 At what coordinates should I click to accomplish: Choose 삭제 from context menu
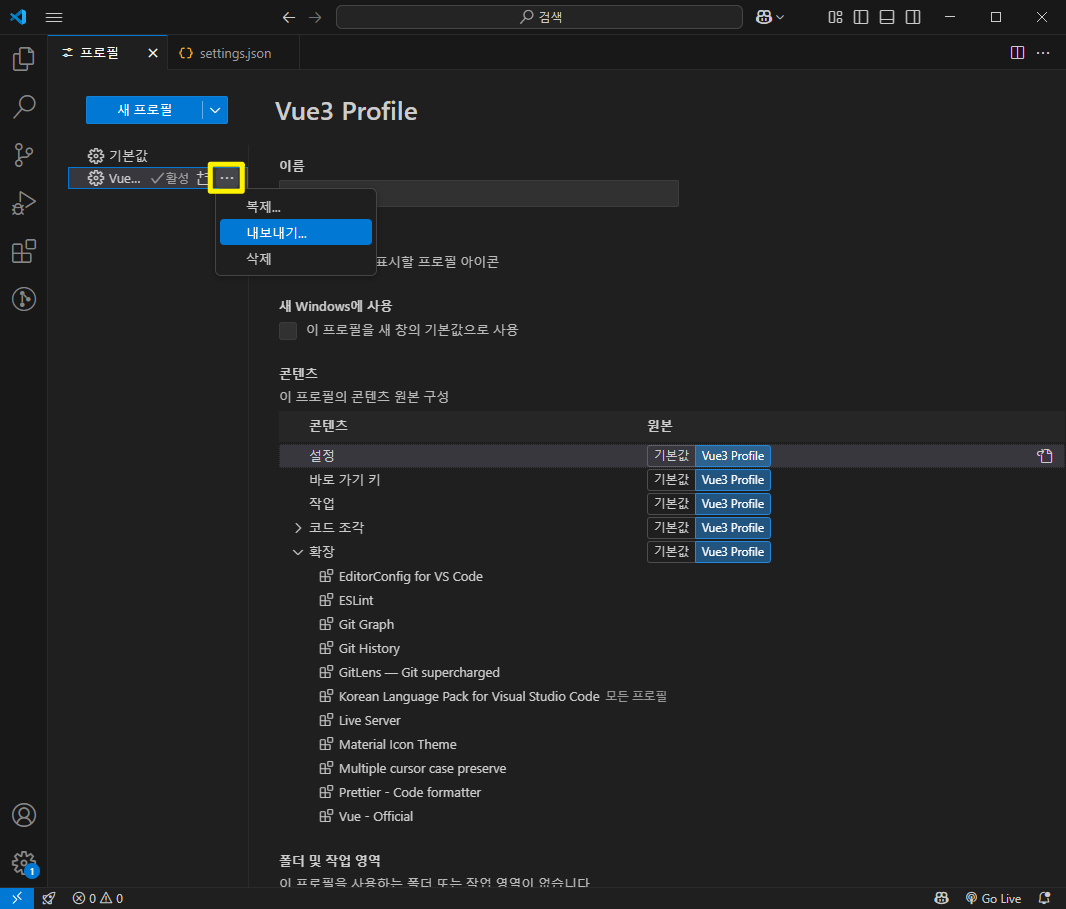296,258
